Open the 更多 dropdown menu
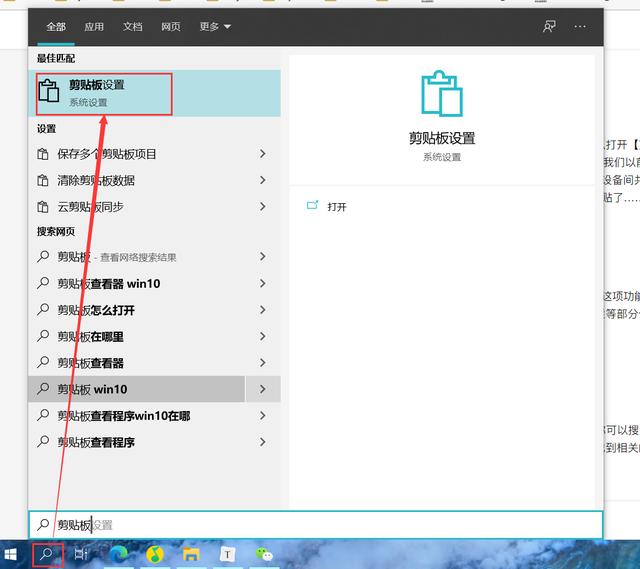 (215, 27)
